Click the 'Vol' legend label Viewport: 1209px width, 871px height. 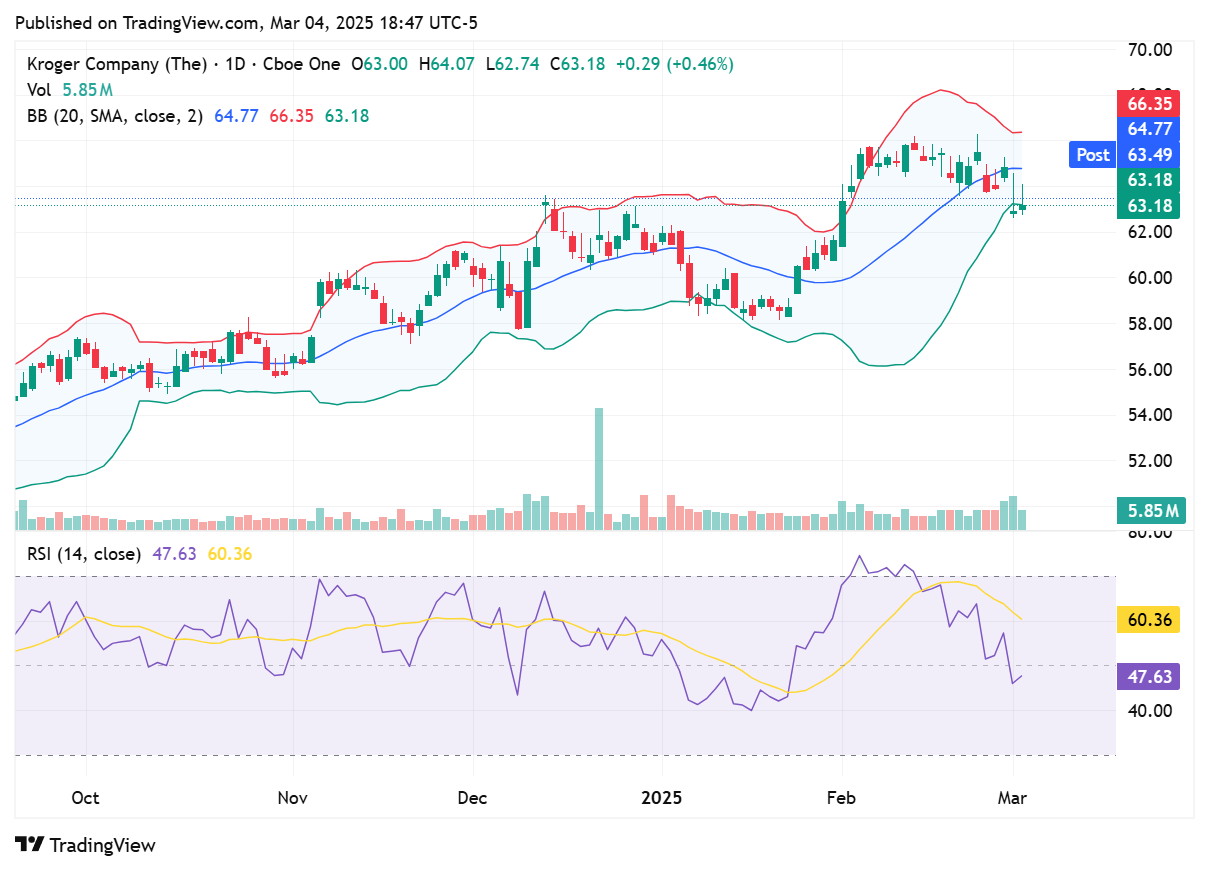[x=38, y=89]
